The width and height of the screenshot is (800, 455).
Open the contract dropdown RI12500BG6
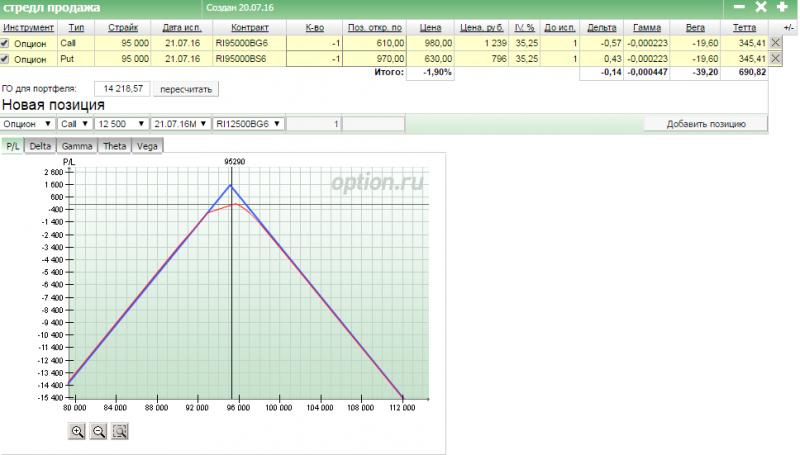pos(248,124)
